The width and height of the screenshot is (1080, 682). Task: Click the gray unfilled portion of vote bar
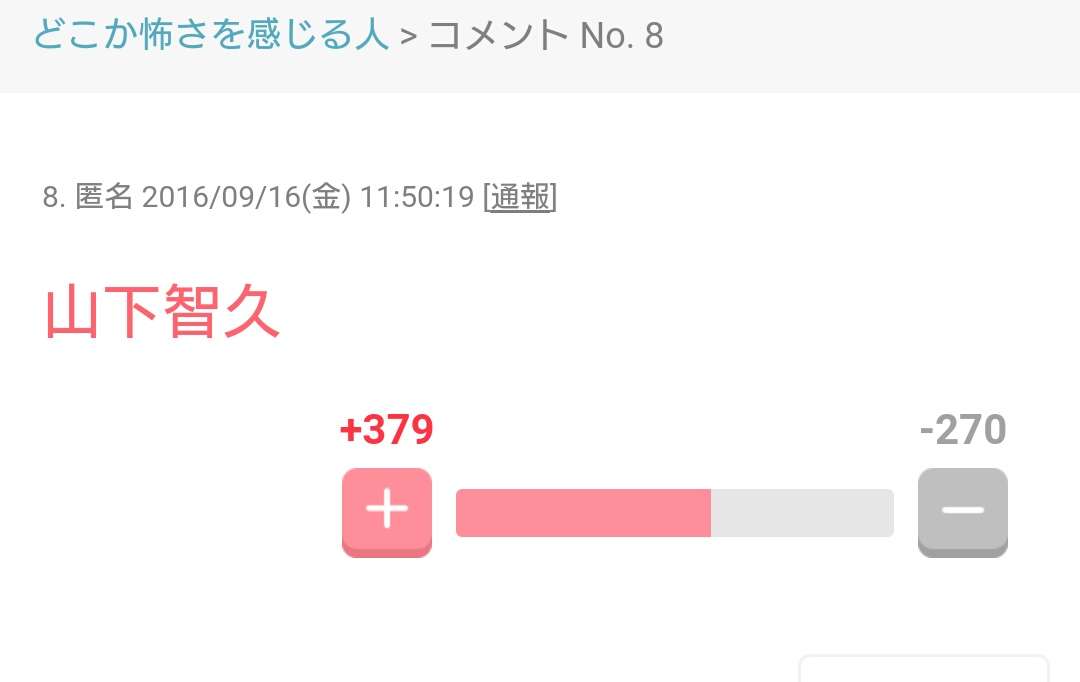pyautogui.click(x=802, y=513)
